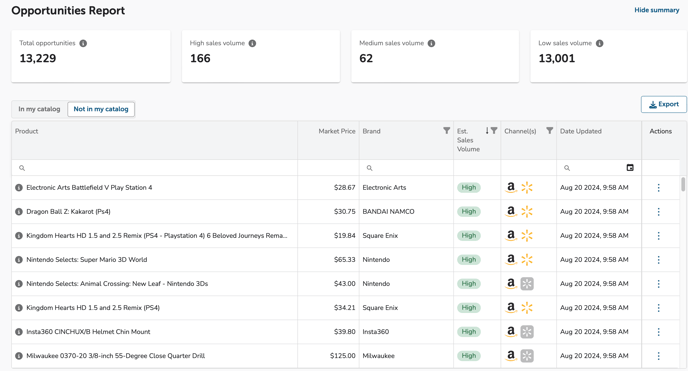The image size is (688, 371).
Task: Toggle Est. Sales Volume sort arrow
Action: 487,131
